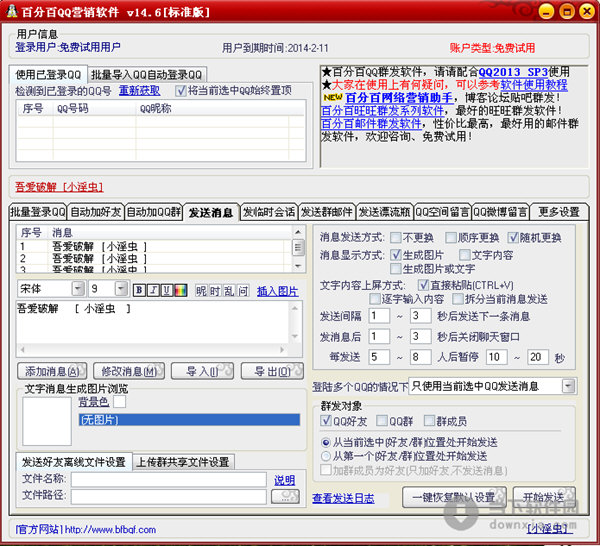Open 软件使用教程 link
The image size is (600, 546).
534,85
